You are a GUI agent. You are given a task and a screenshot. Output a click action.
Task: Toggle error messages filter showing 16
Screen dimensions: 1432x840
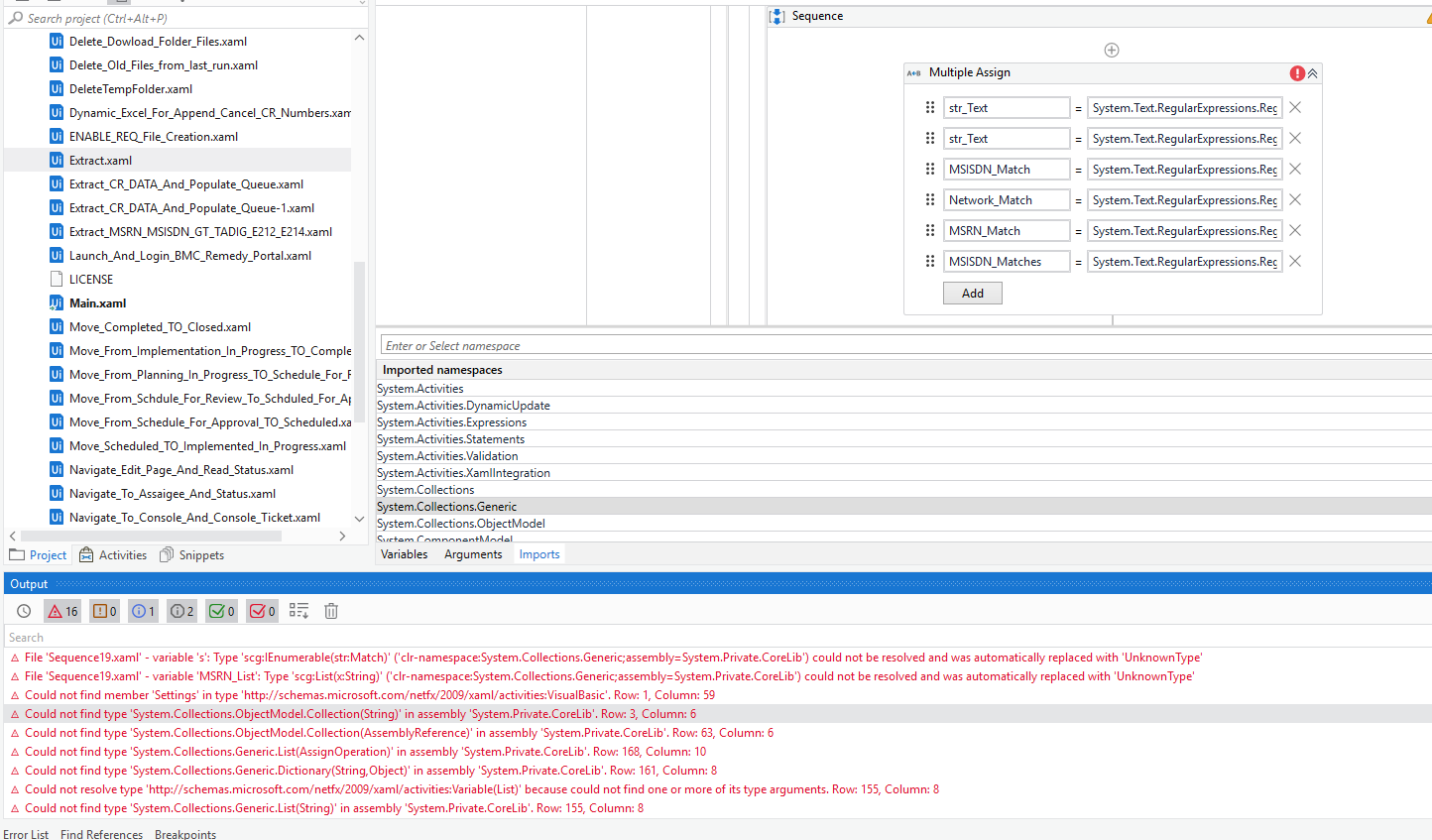click(62, 612)
